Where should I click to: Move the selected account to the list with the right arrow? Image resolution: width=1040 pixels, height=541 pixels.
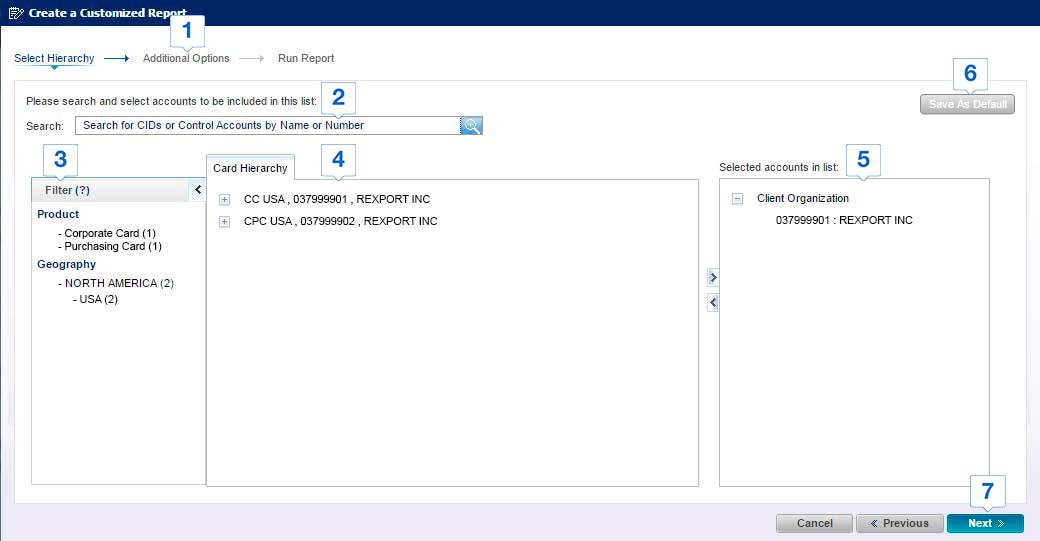point(713,277)
